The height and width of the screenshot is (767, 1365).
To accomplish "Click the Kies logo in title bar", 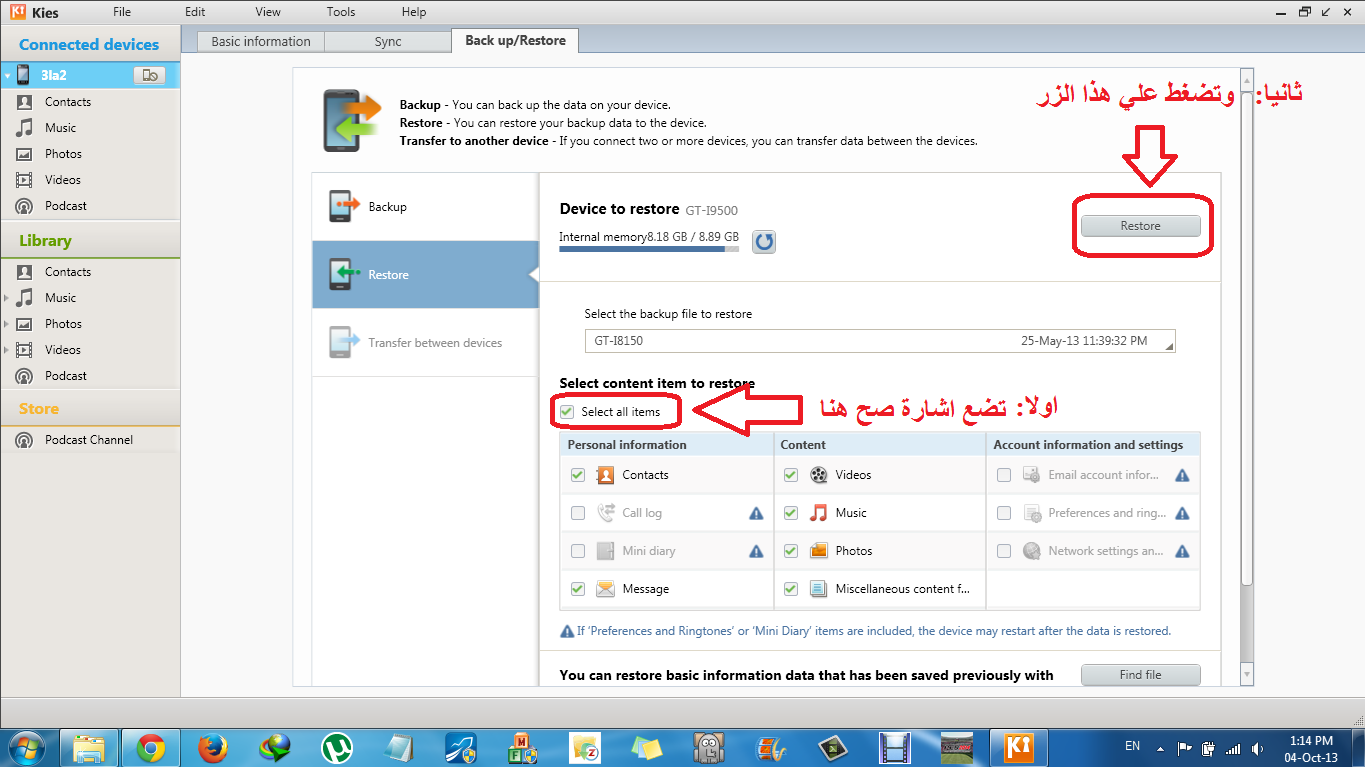I will click(x=17, y=12).
